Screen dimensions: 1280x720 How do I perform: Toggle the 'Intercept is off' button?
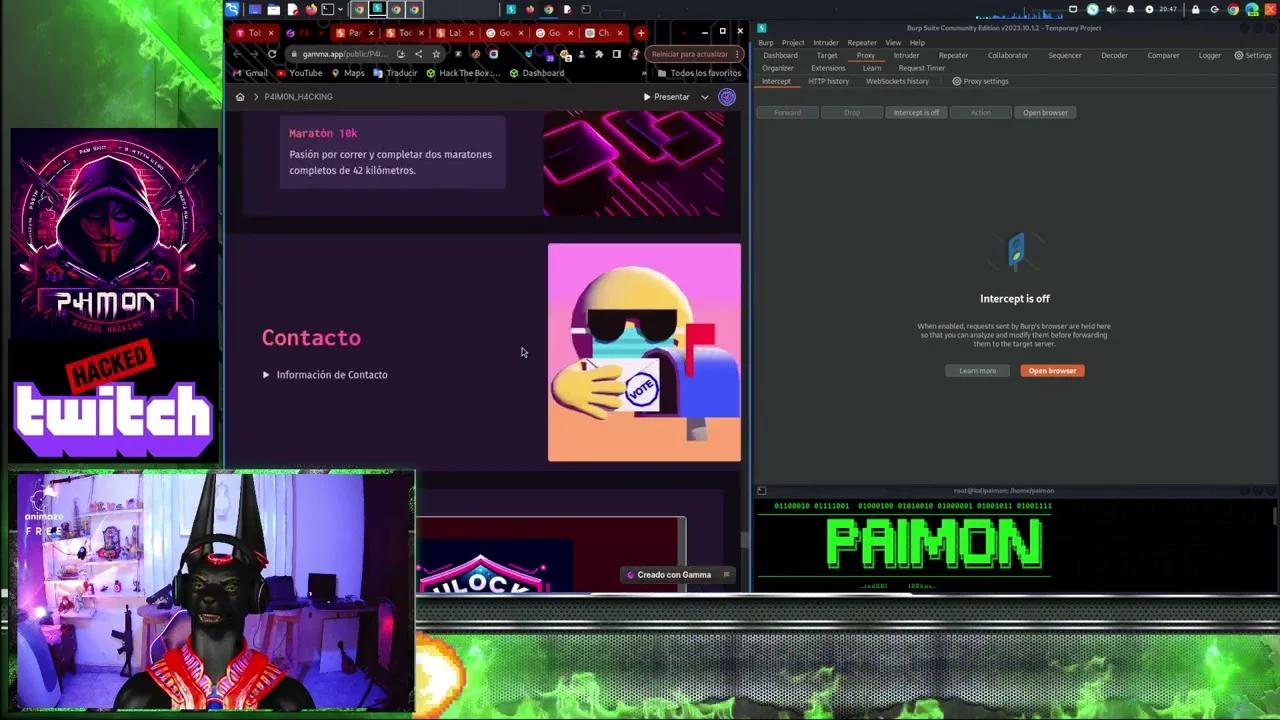pos(916,113)
